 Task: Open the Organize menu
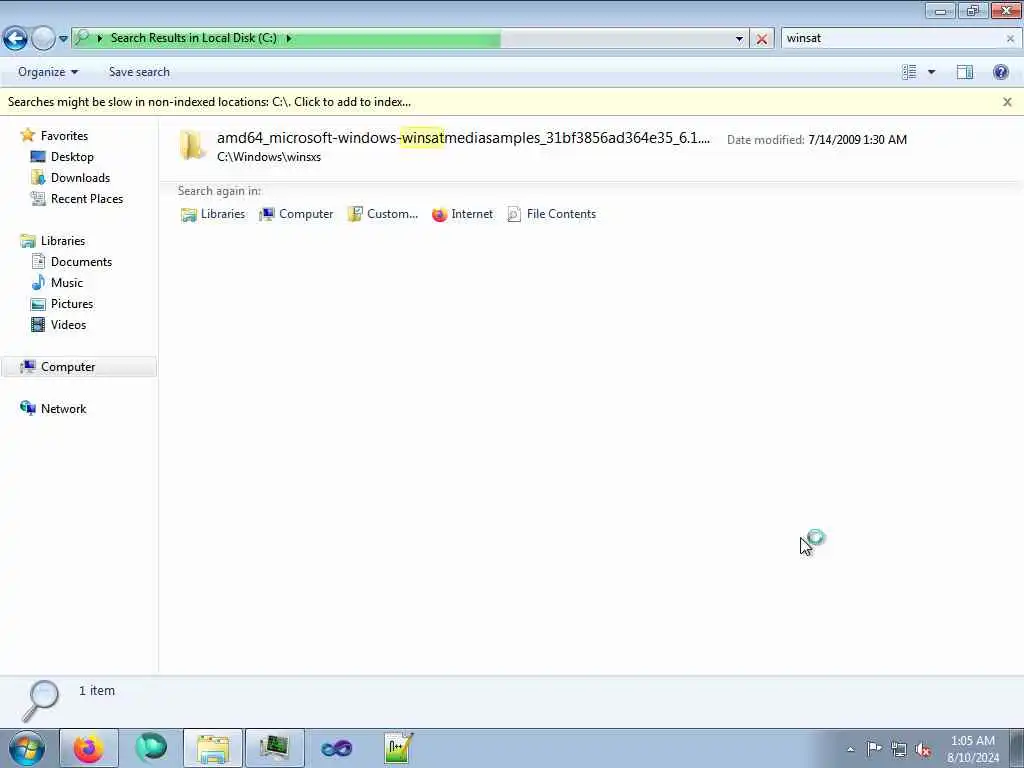click(x=48, y=72)
